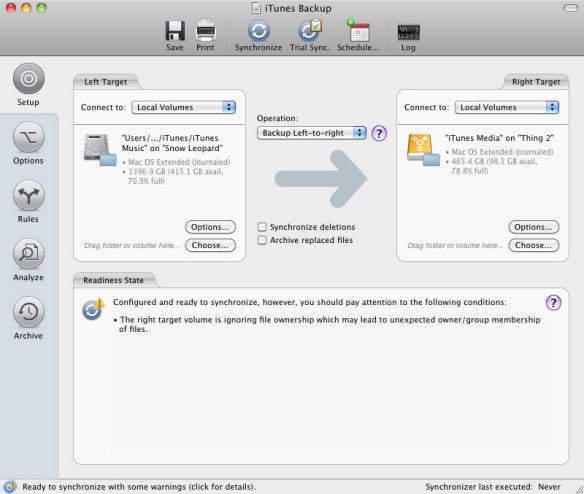
Task: Open Left Target Connect to dropdown
Action: (184, 107)
